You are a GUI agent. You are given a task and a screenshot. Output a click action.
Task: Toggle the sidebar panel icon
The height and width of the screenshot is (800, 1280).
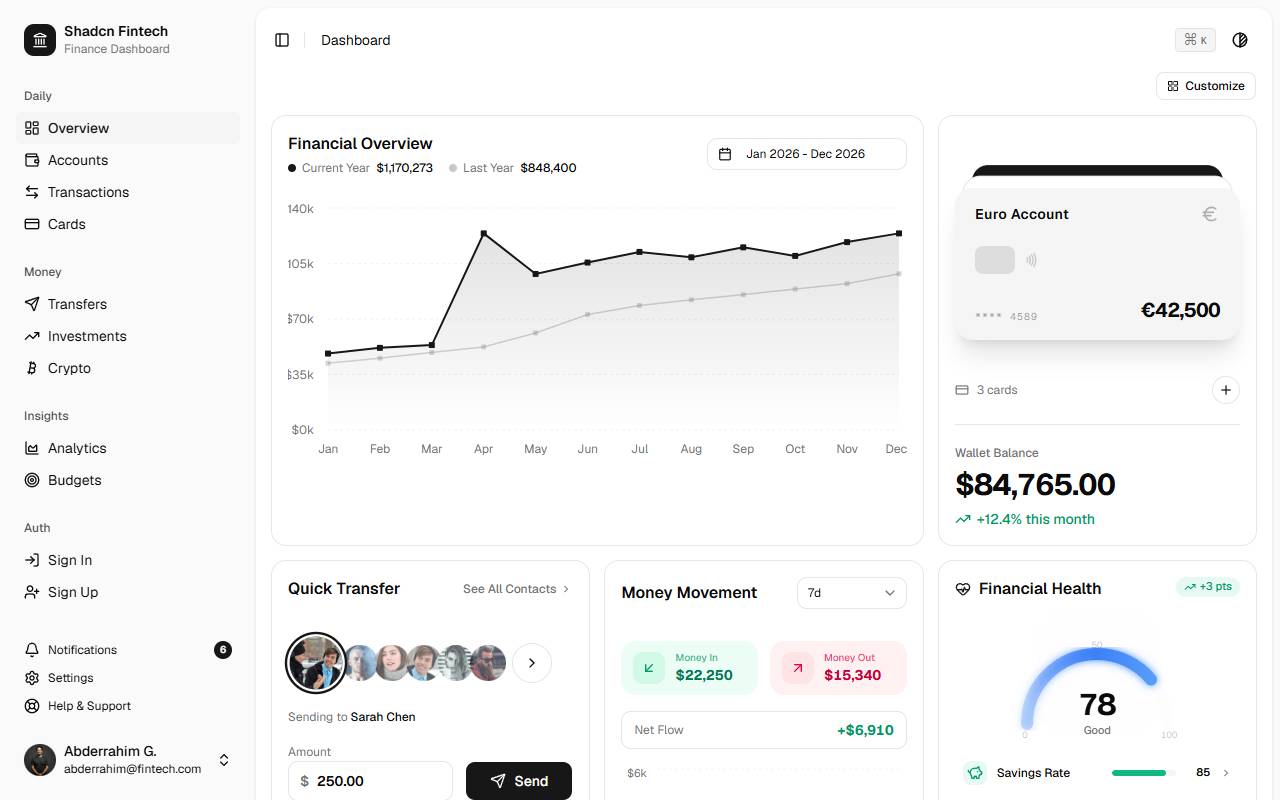coord(282,40)
